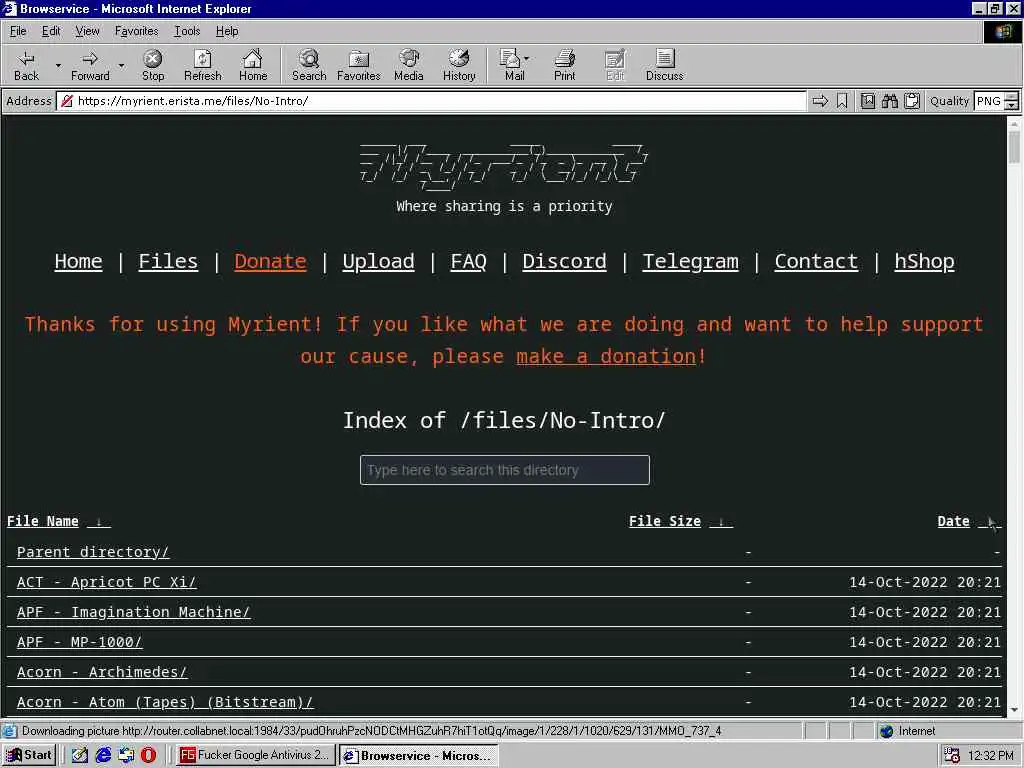Sort by File Size arrow
1024x768 pixels.
(x=721, y=522)
